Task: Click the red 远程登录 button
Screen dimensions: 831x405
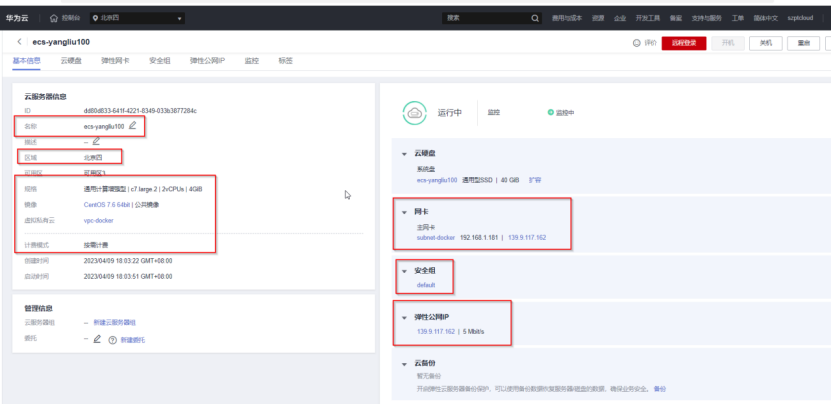Action: point(684,43)
